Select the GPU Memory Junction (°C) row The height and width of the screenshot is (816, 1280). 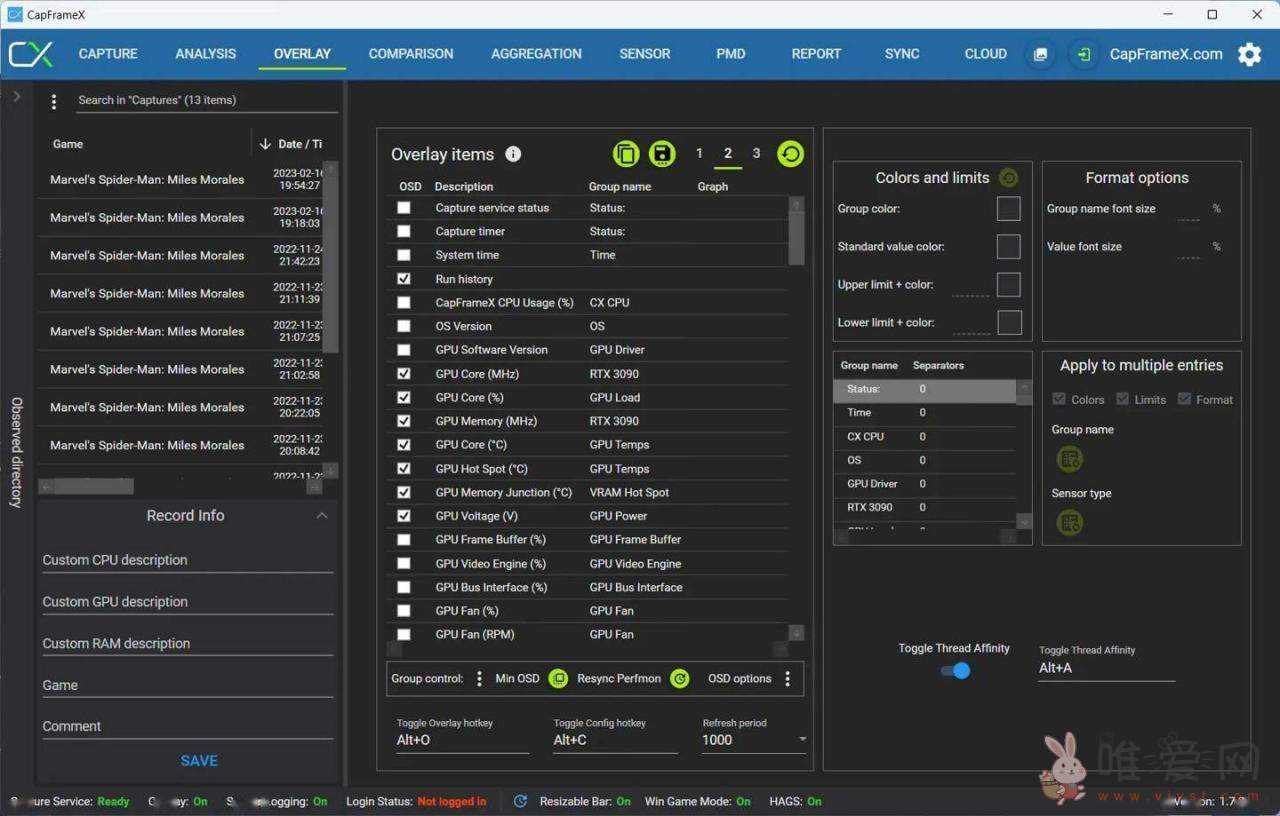pyautogui.click(x=588, y=493)
